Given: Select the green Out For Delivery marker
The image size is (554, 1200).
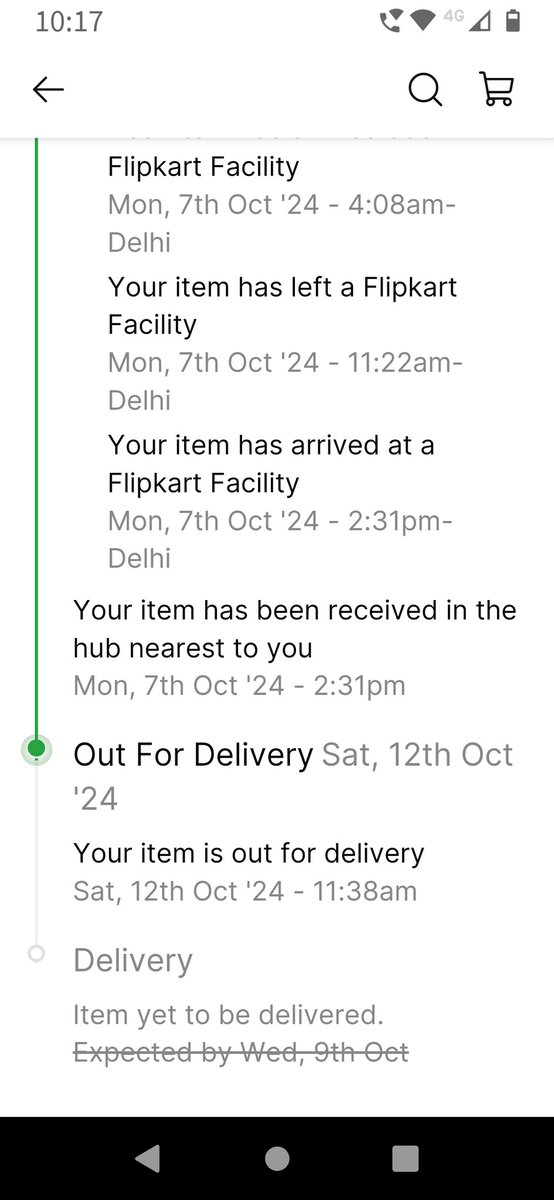Looking at the screenshot, I should tap(37, 748).
